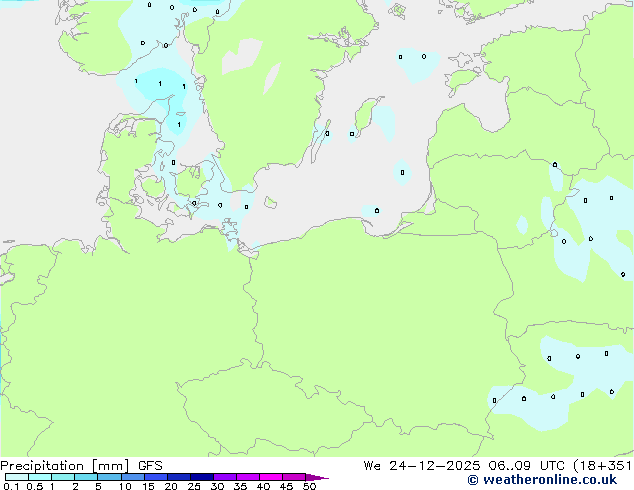634x490 pixels.
Task: Pick the 10–15 mm blue legend swatch
Action: (x=132, y=477)
